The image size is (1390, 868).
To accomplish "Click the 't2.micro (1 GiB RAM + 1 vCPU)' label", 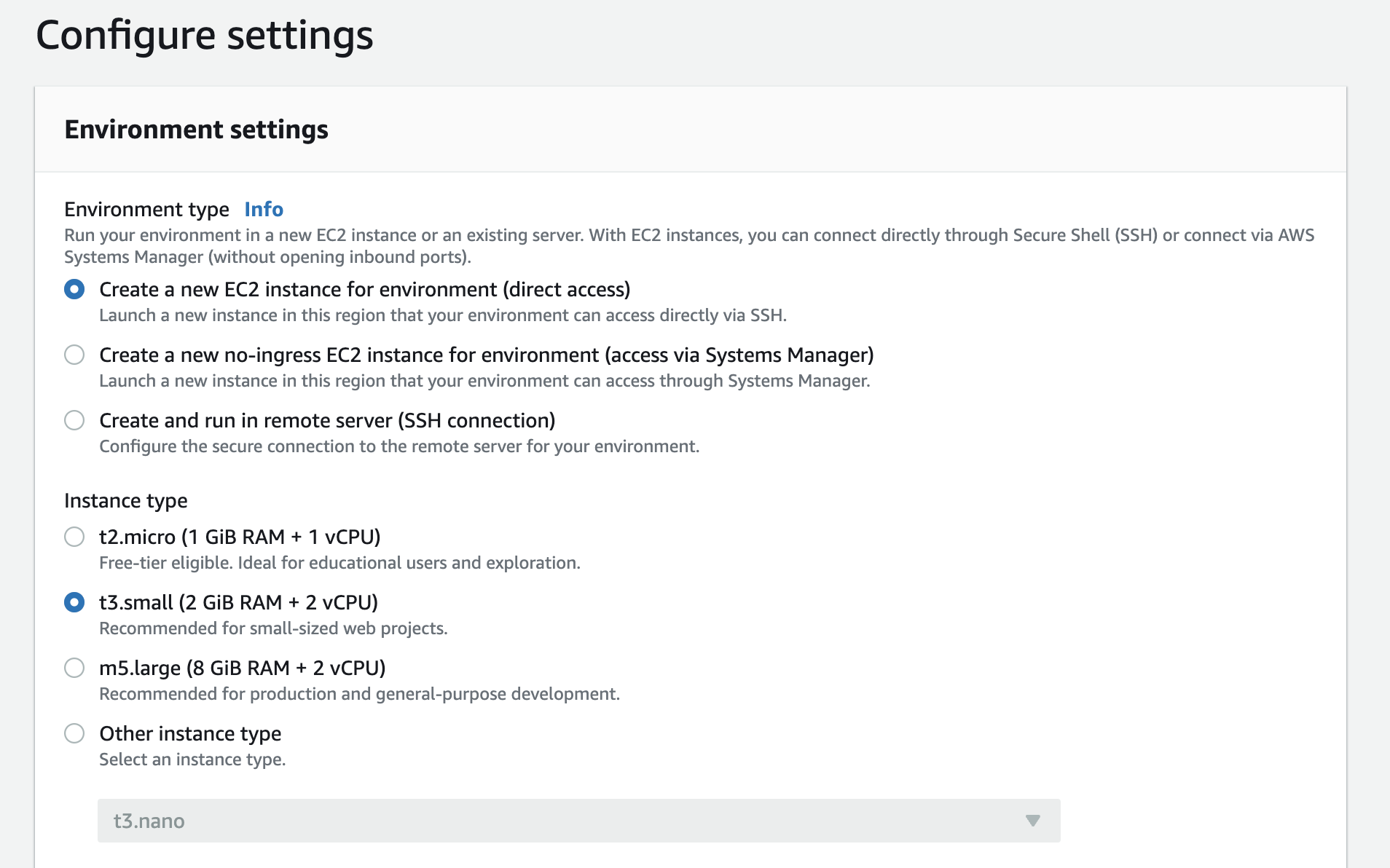I will [240, 537].
